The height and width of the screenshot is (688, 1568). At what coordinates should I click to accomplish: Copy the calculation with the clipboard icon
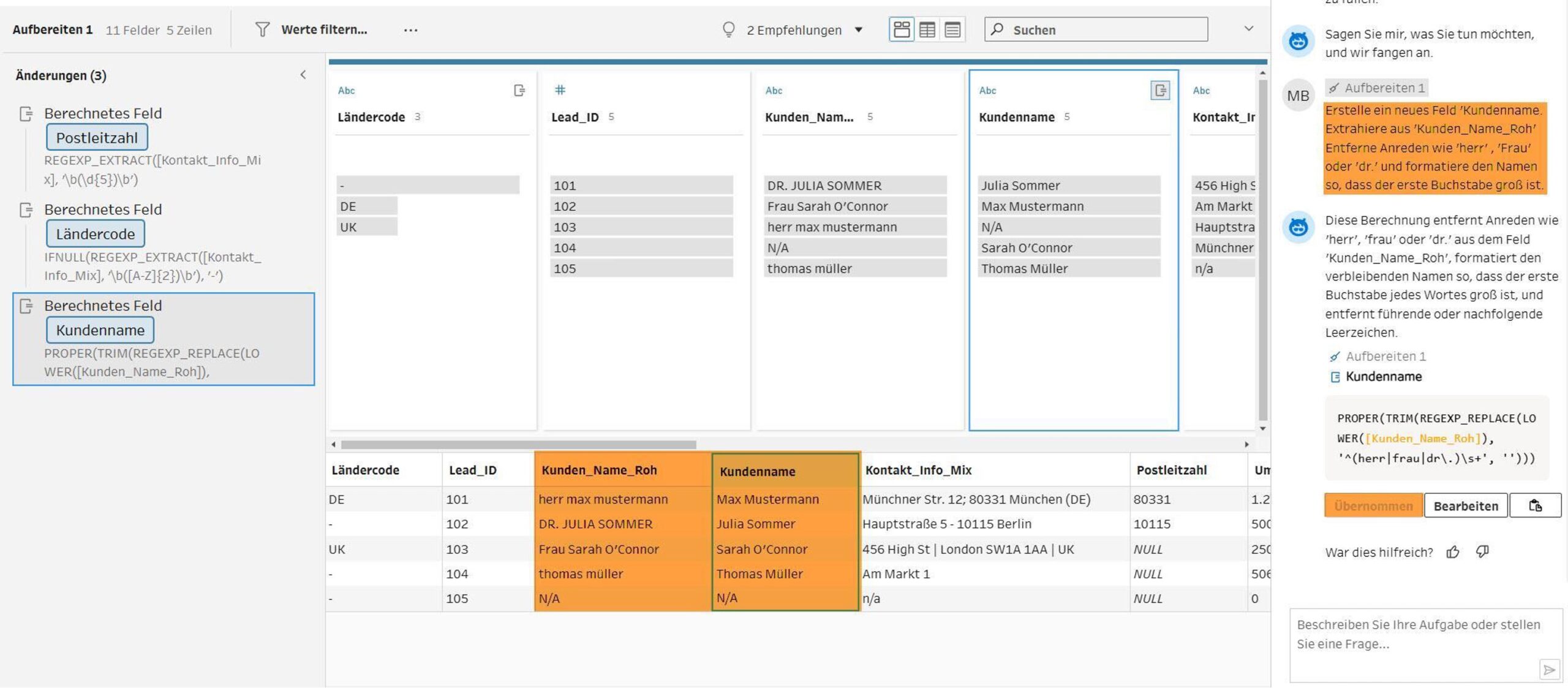tap(1535, 506)
